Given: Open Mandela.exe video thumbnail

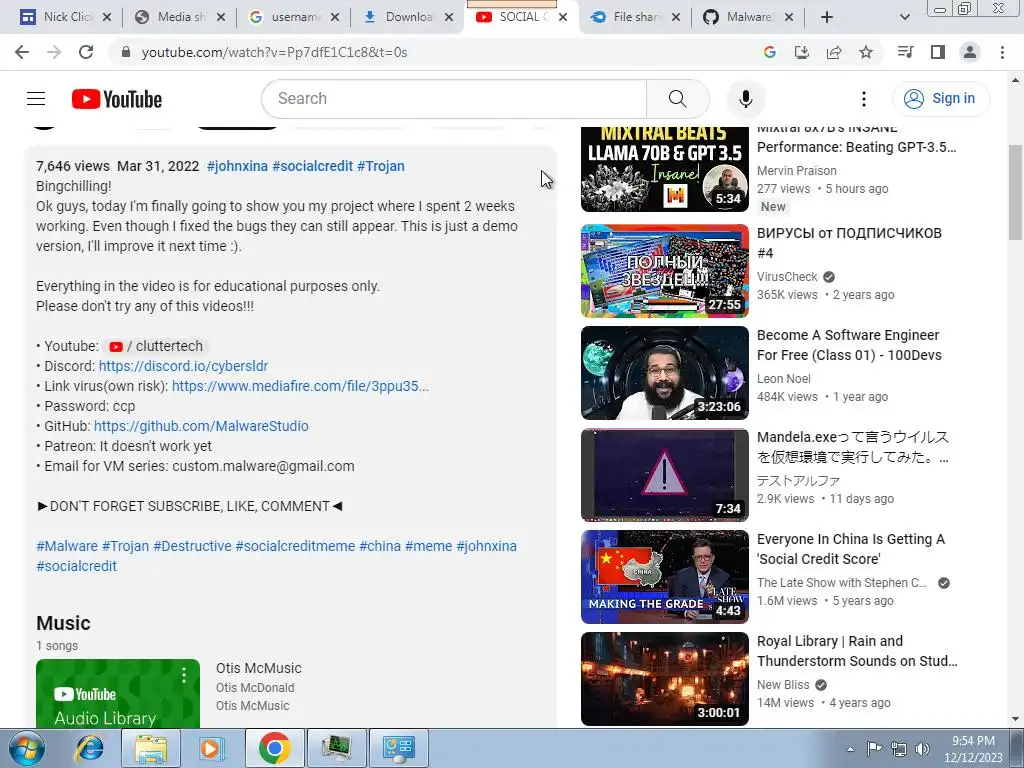Looking at the screenshot, I should click(x=664, y=475).
